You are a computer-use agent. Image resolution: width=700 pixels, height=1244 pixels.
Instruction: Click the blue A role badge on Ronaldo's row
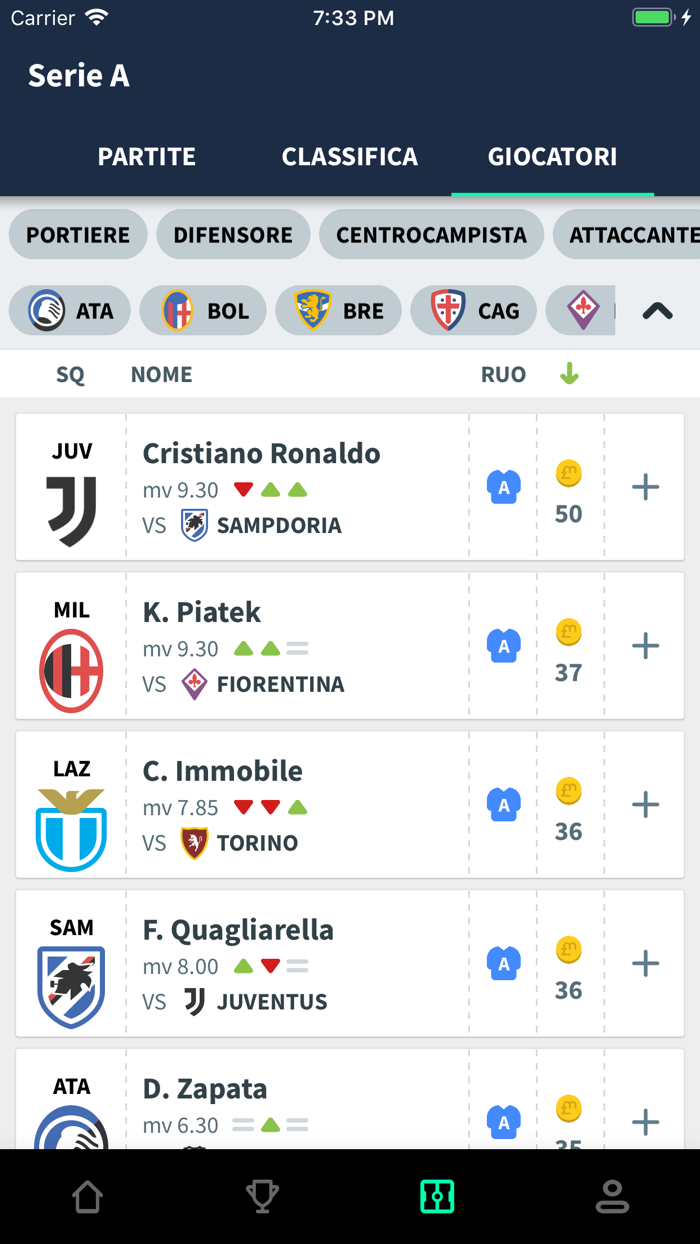coord(503,486)
